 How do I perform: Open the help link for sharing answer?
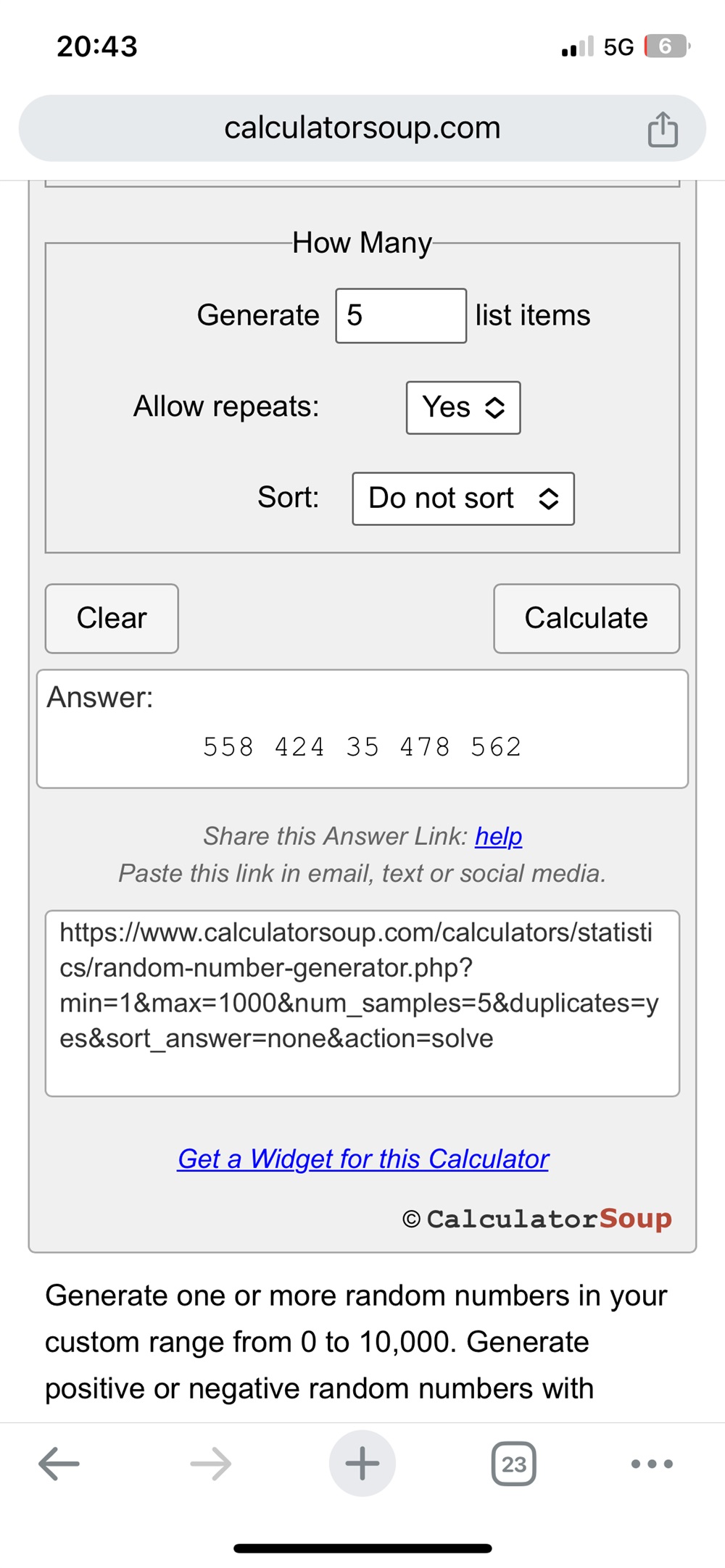click(499, 836)
